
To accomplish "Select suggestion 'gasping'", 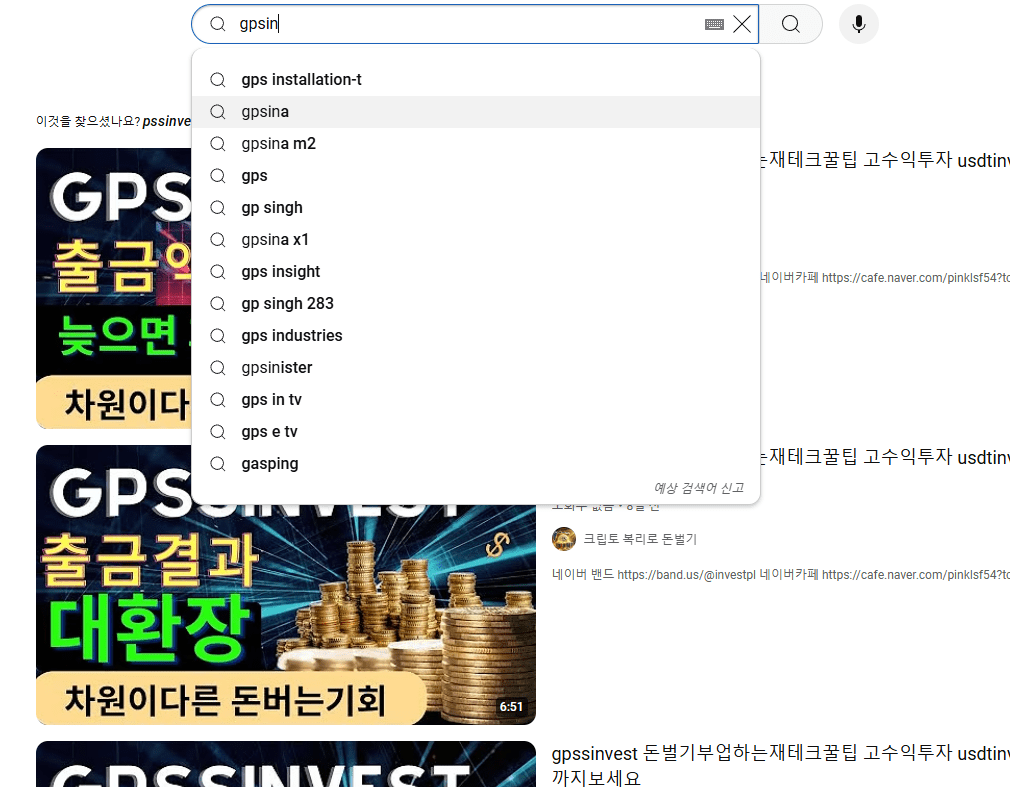I will click(x=476, y=464).
